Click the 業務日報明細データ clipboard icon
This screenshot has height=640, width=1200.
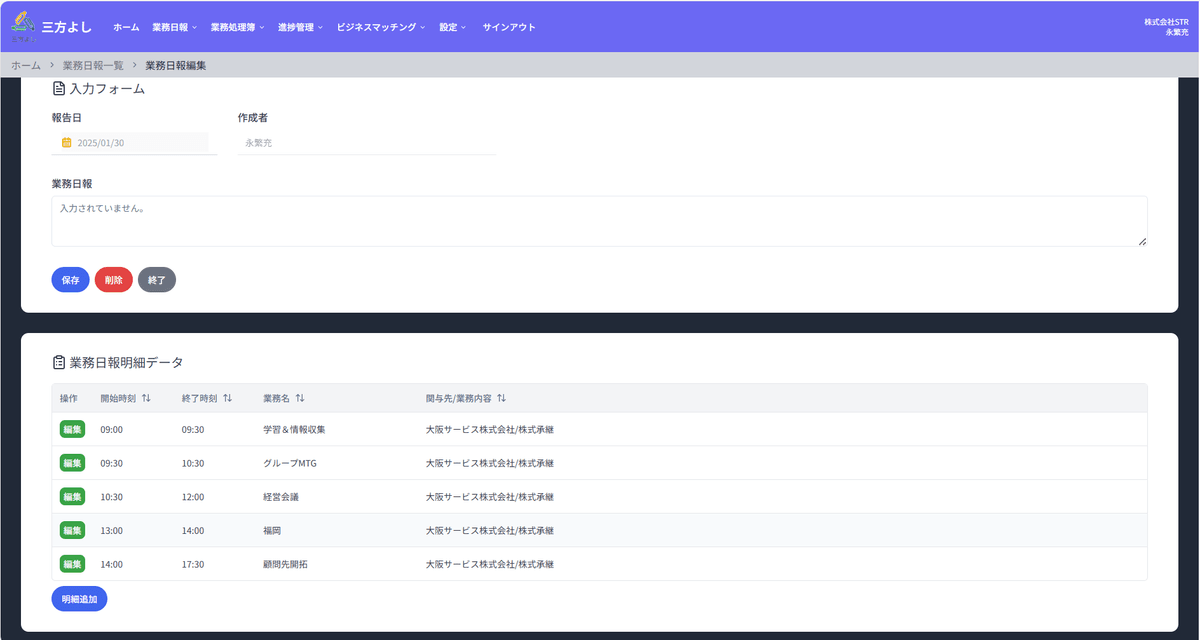click(59, 362)
